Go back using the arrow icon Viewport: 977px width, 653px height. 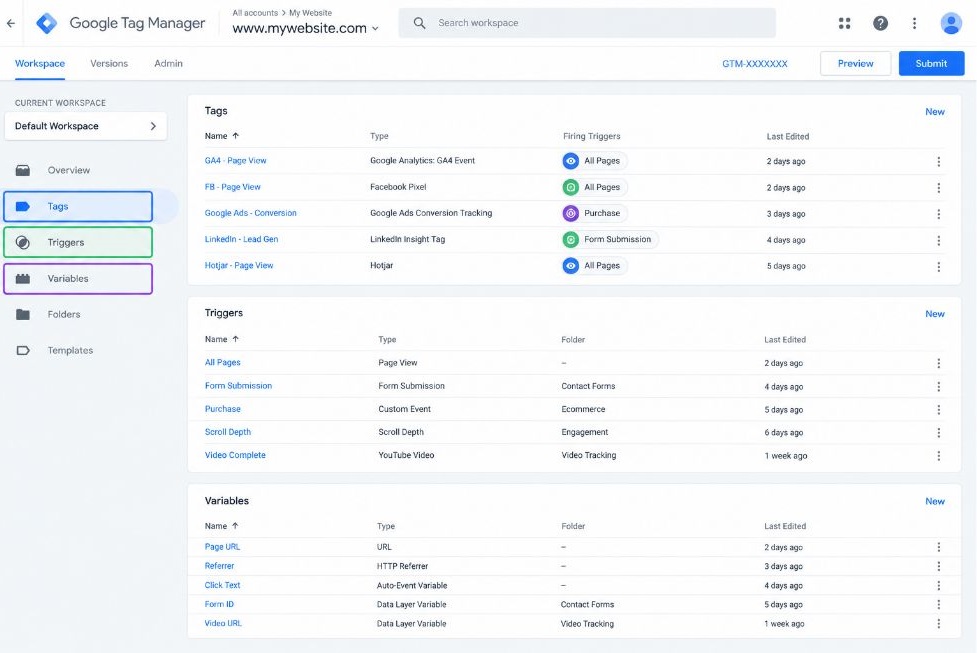[x=11, y=23]
